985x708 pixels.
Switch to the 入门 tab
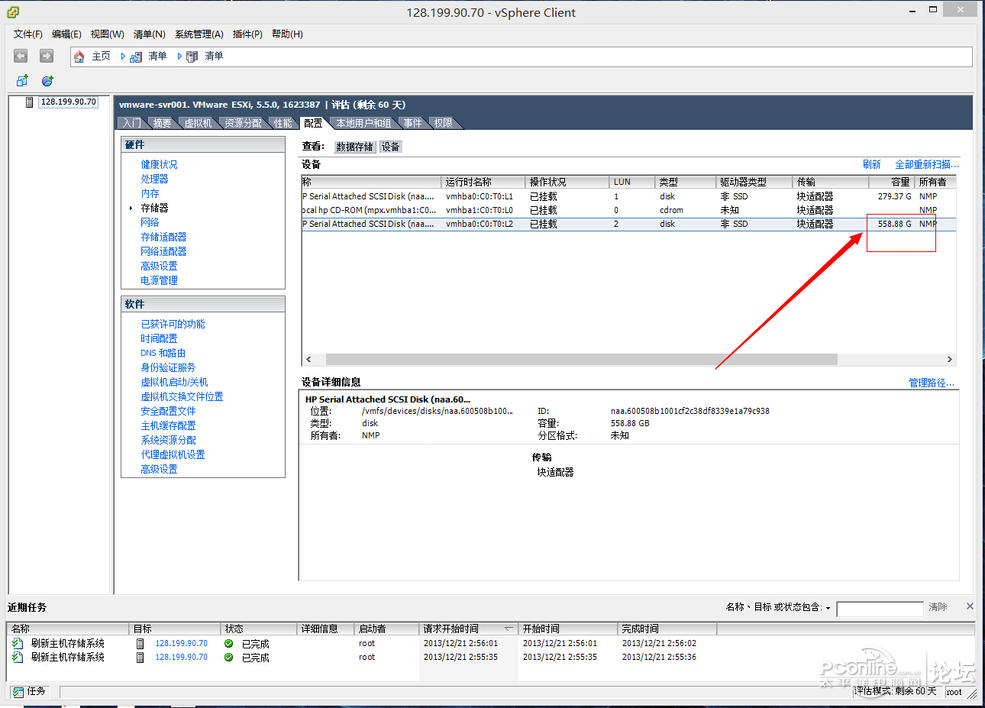[x=131, y=123]
